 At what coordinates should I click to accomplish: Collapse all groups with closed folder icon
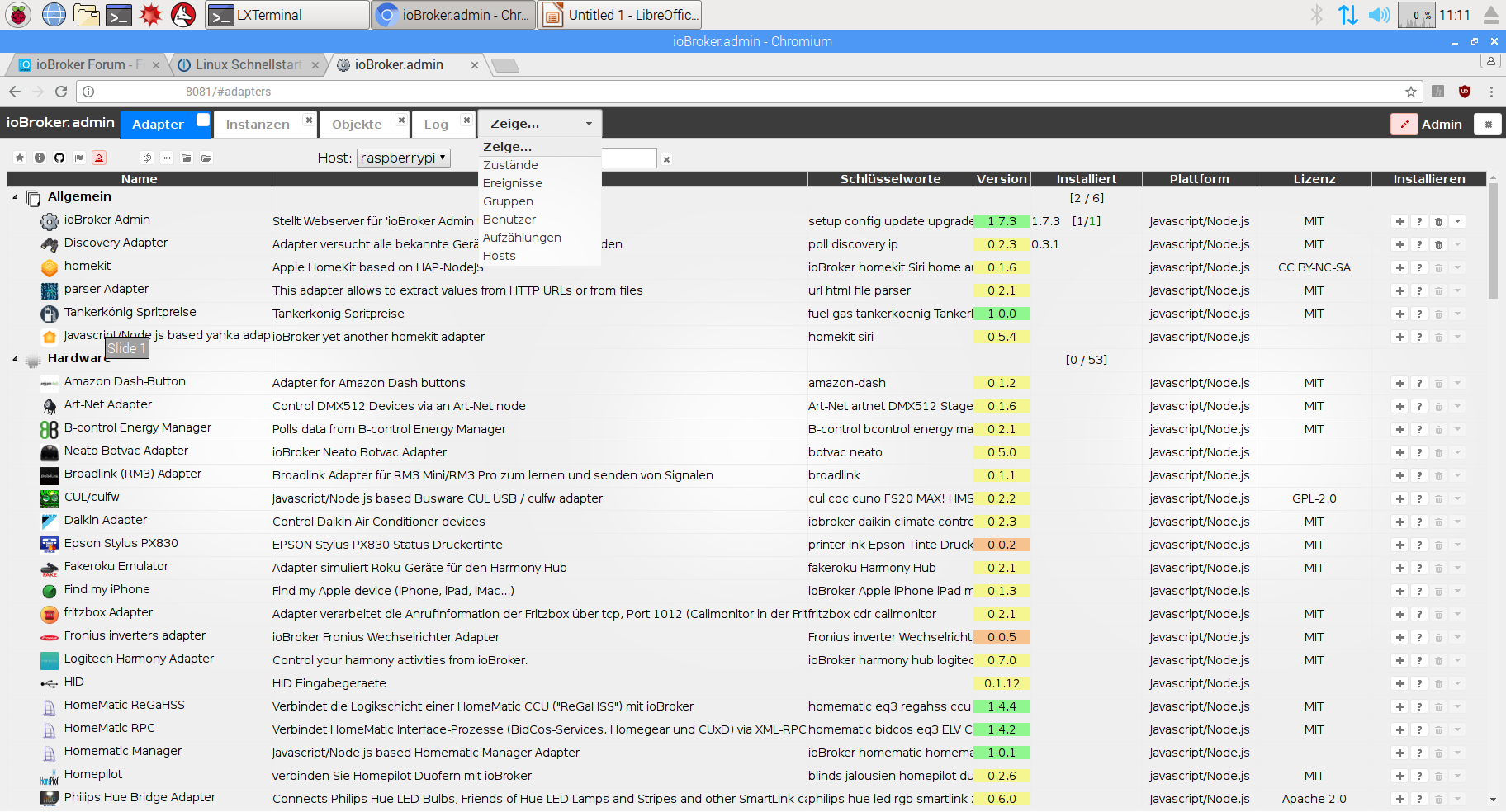click(187, 158)
